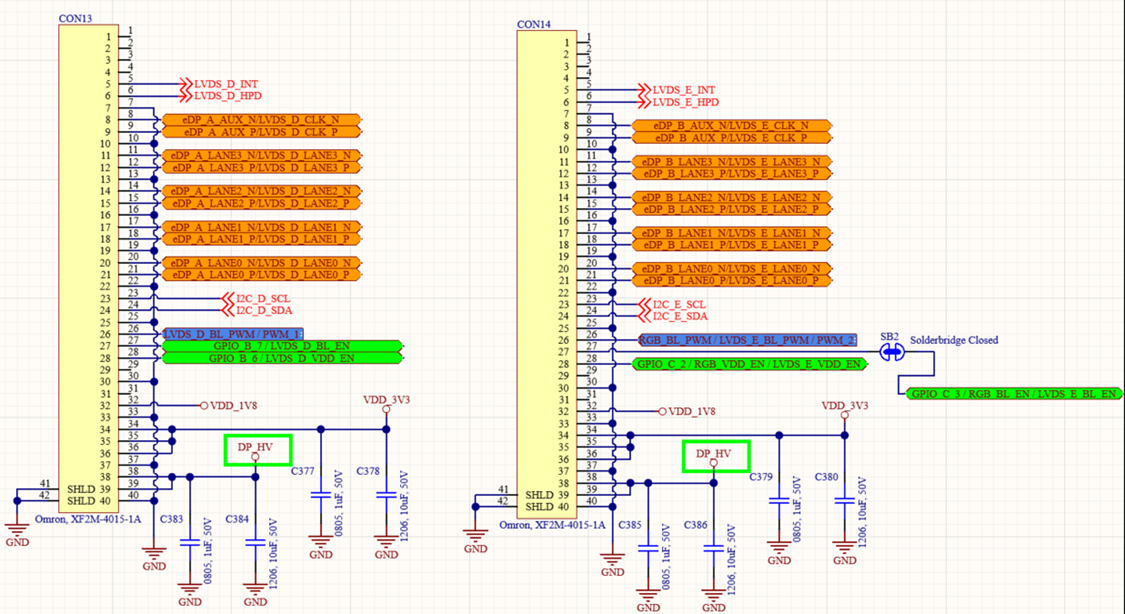The image size is (1125, 614).
Task: Select the LVDS_E_INT port
Action: [x=677, y=90]
